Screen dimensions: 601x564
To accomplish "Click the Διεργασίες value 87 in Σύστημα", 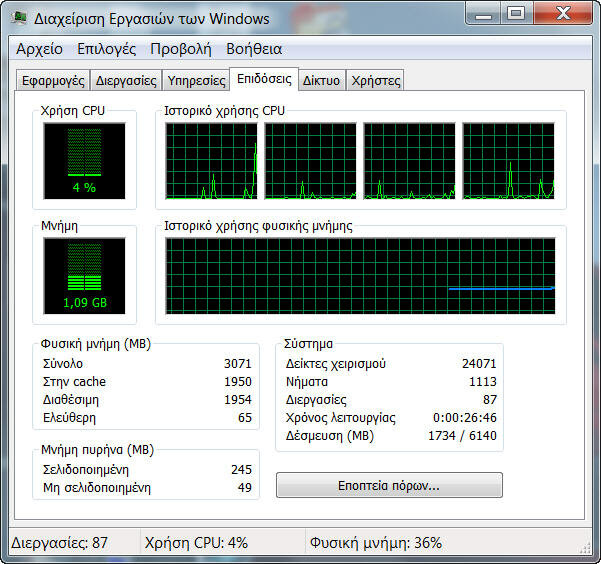I will point(490,400).
